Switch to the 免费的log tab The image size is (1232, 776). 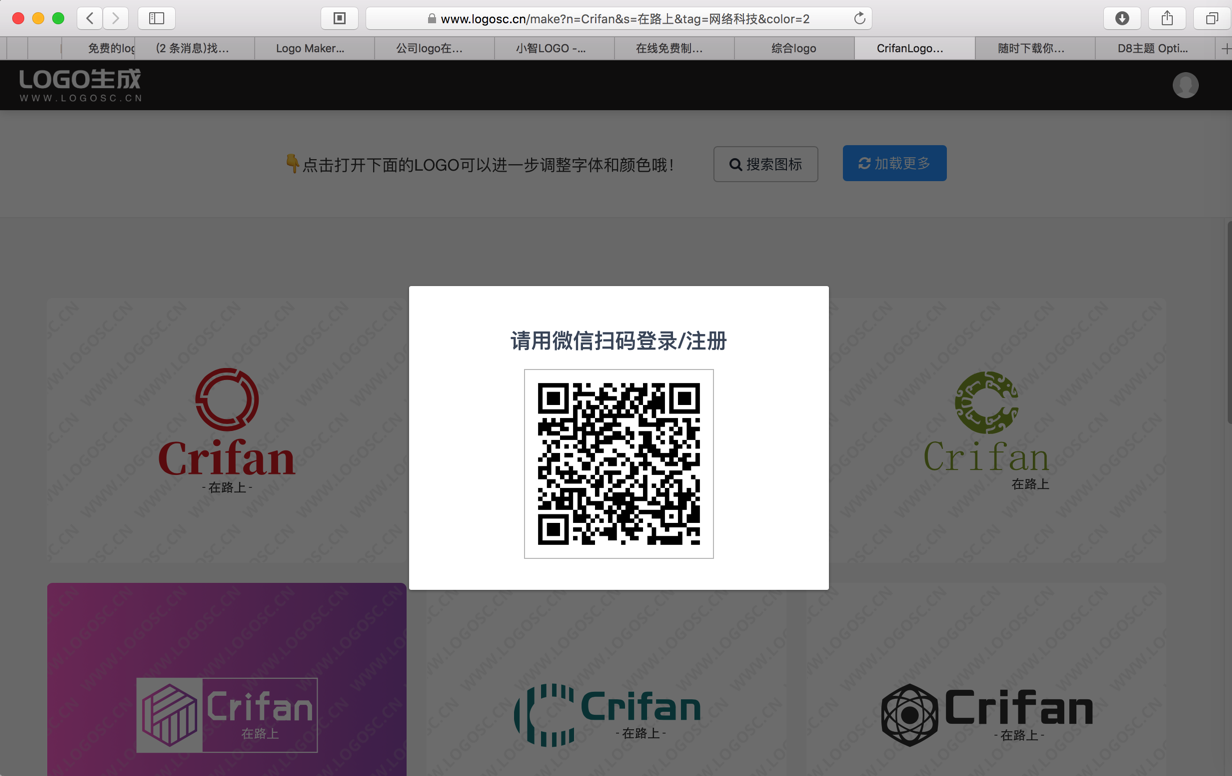click(x=98, y=48)
